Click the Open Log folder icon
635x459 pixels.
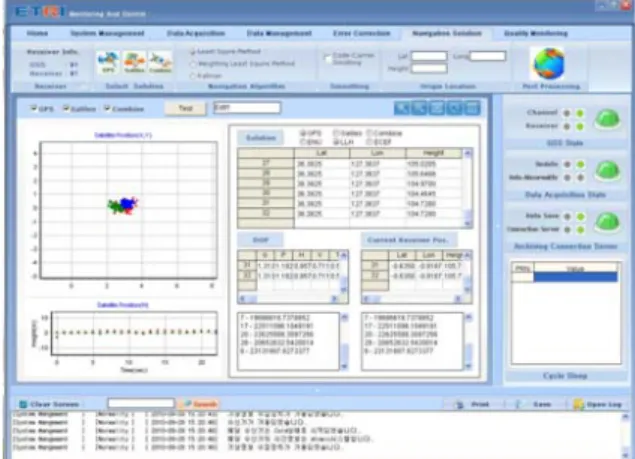tap(578, 404)
